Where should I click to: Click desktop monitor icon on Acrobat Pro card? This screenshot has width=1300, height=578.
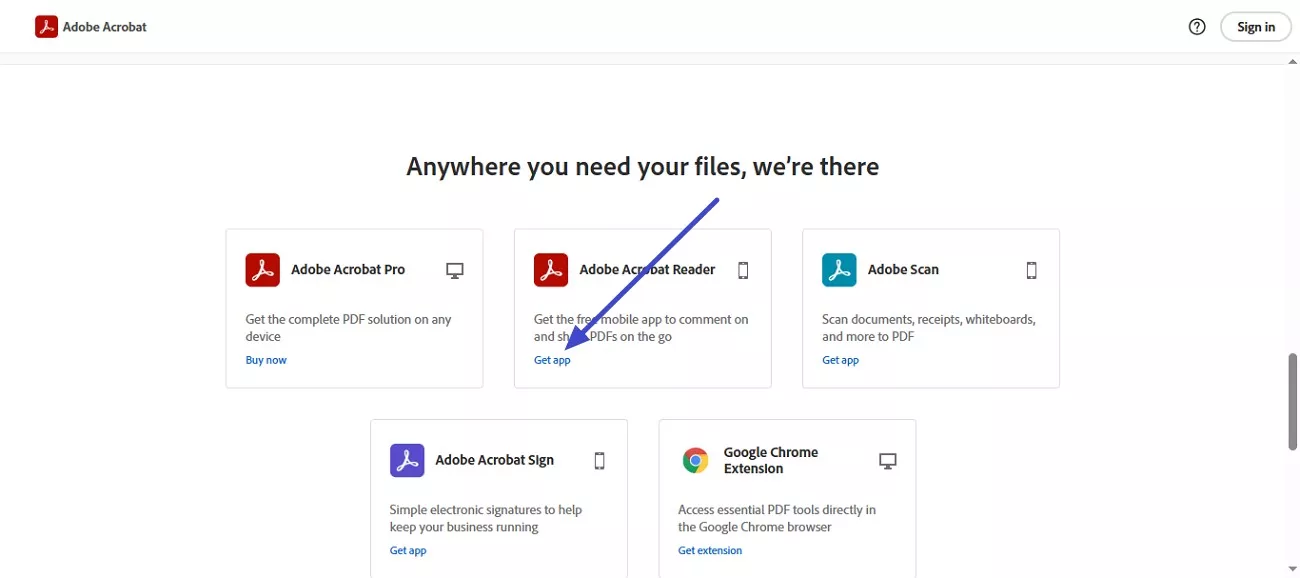(x=455, y=270)
